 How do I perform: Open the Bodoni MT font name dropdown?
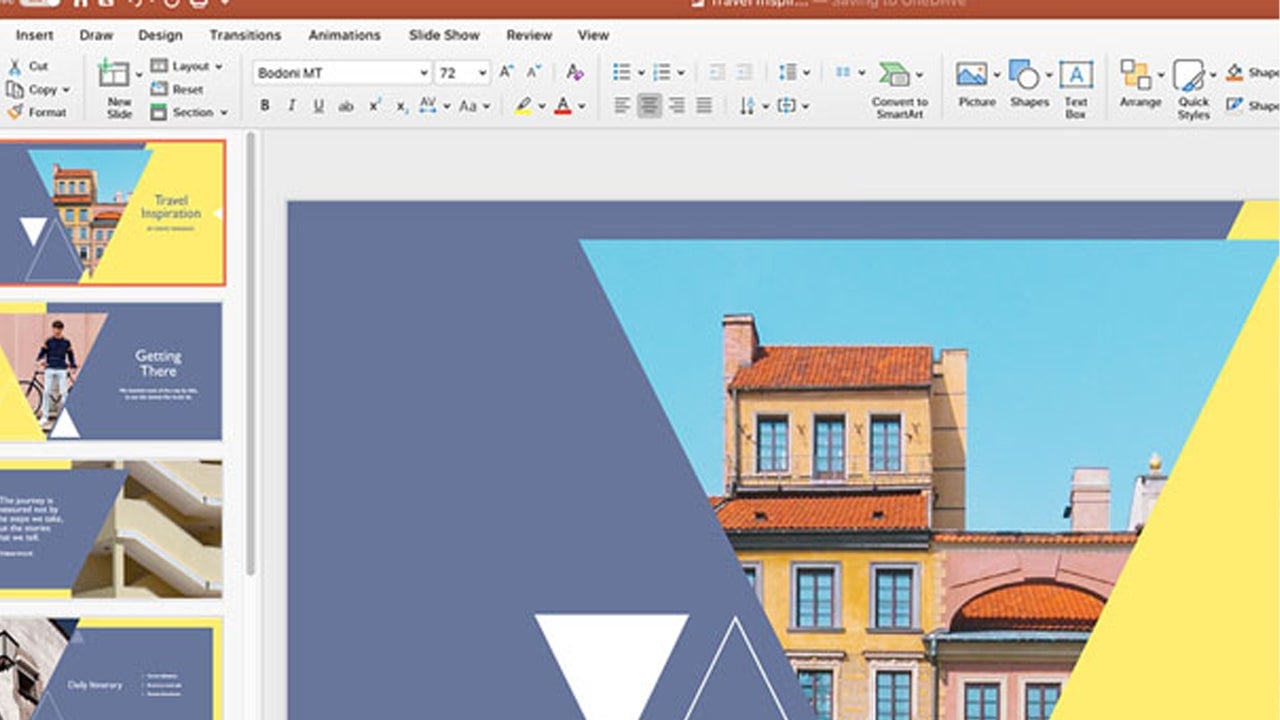click(x=423, y=73)
